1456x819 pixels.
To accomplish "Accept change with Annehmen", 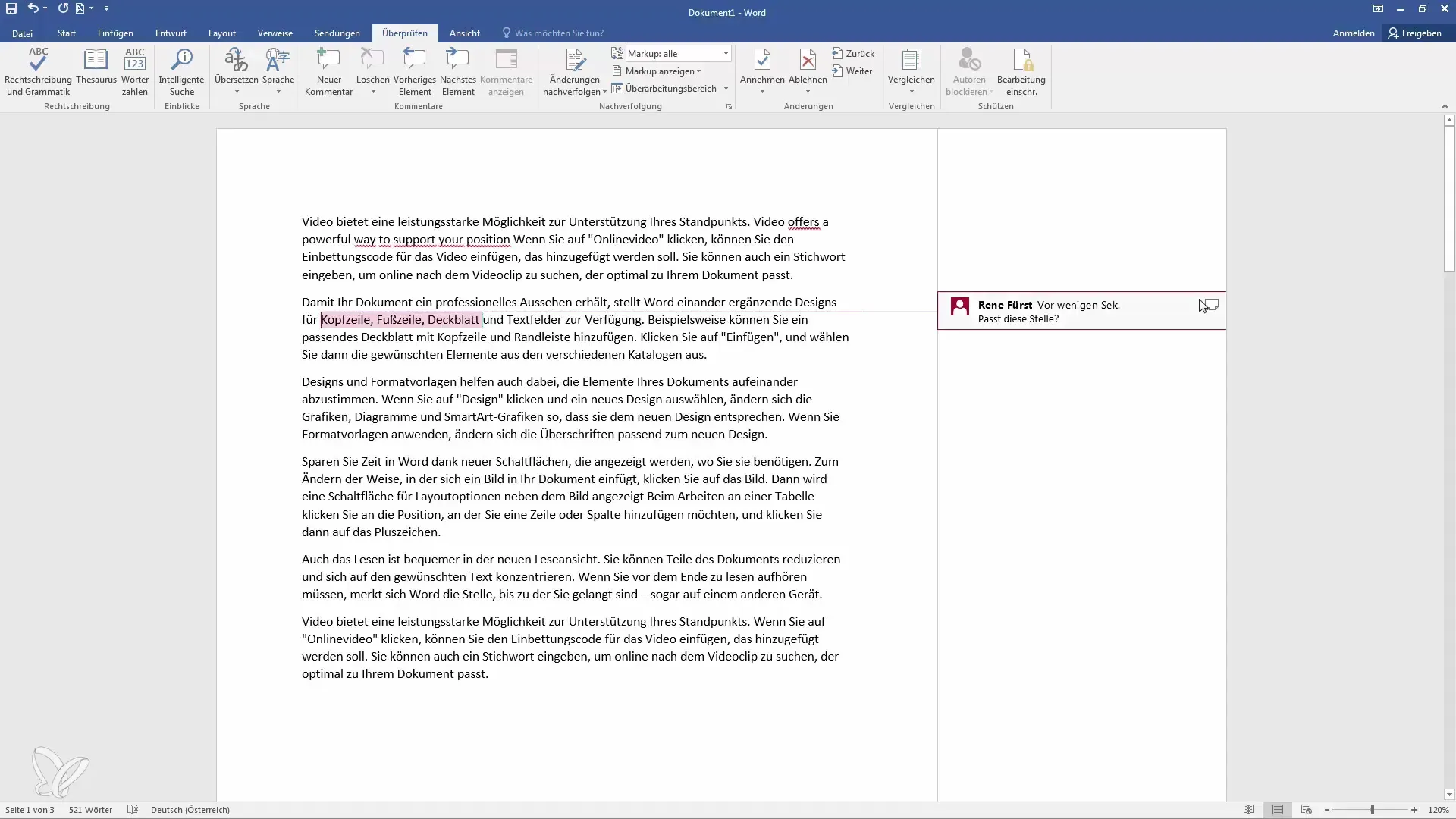I will pos(762,65).
